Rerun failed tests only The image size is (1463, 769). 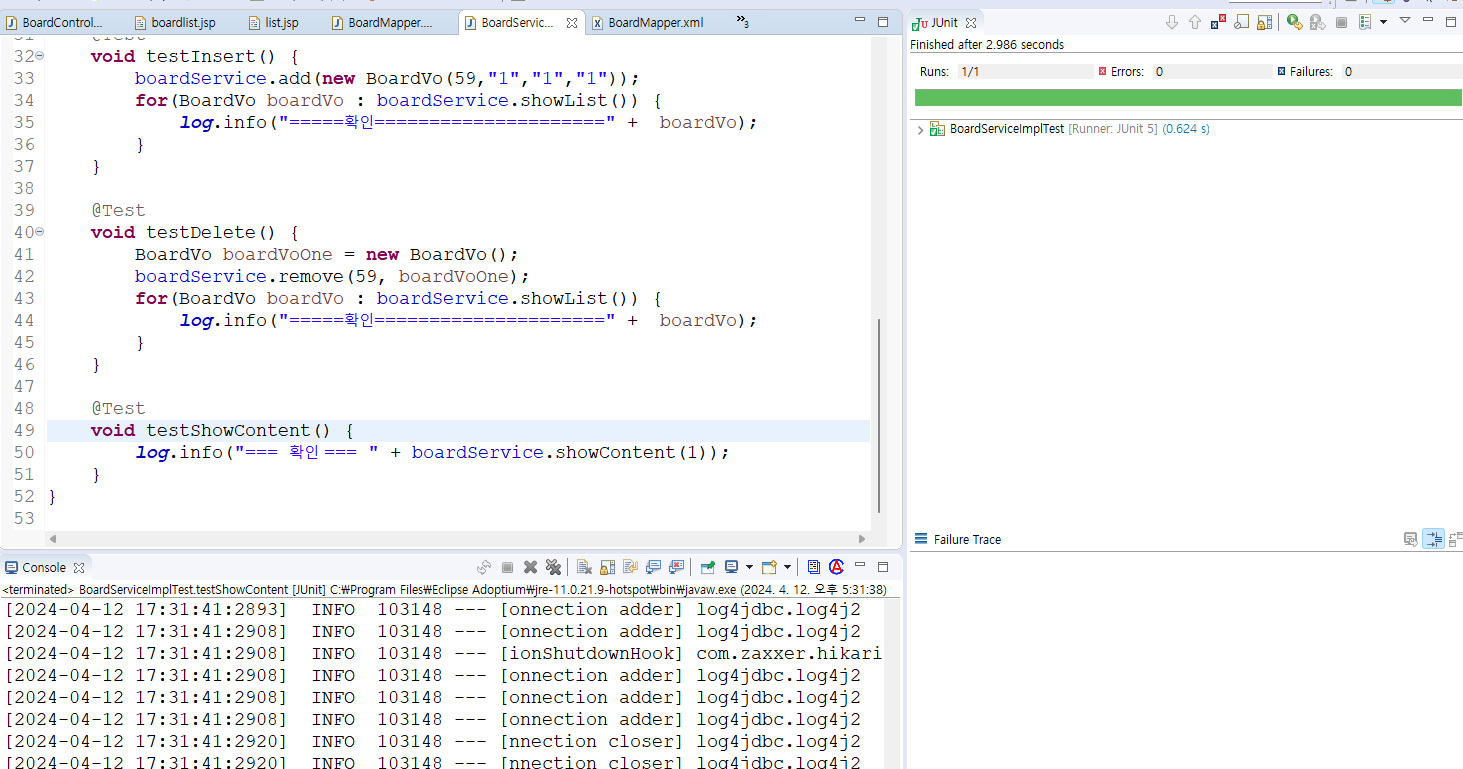(x=1319, y=21)
